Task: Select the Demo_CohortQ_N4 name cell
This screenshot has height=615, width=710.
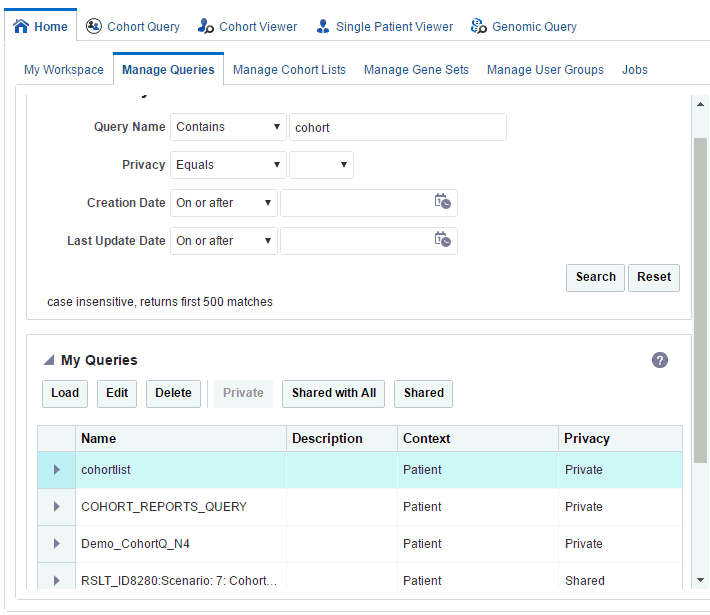Action: [x=181, y=543]
